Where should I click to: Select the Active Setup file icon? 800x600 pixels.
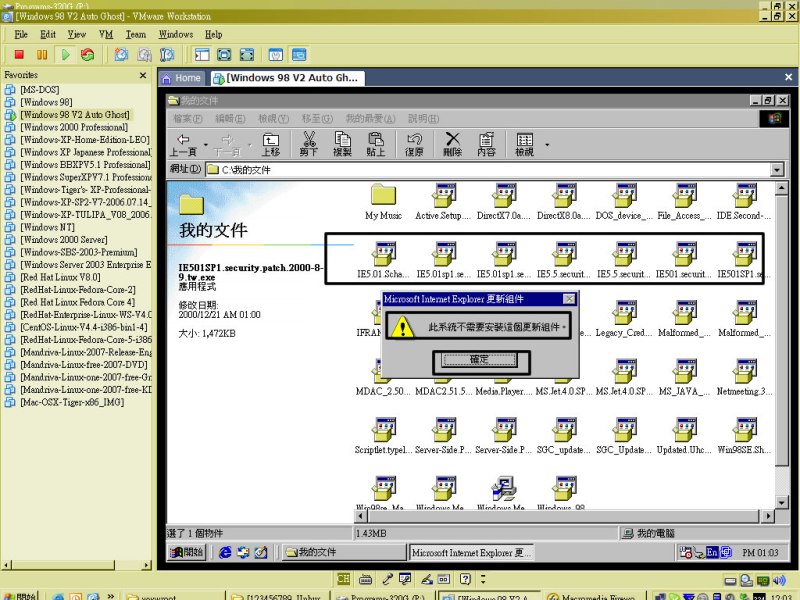click(443, 202)
